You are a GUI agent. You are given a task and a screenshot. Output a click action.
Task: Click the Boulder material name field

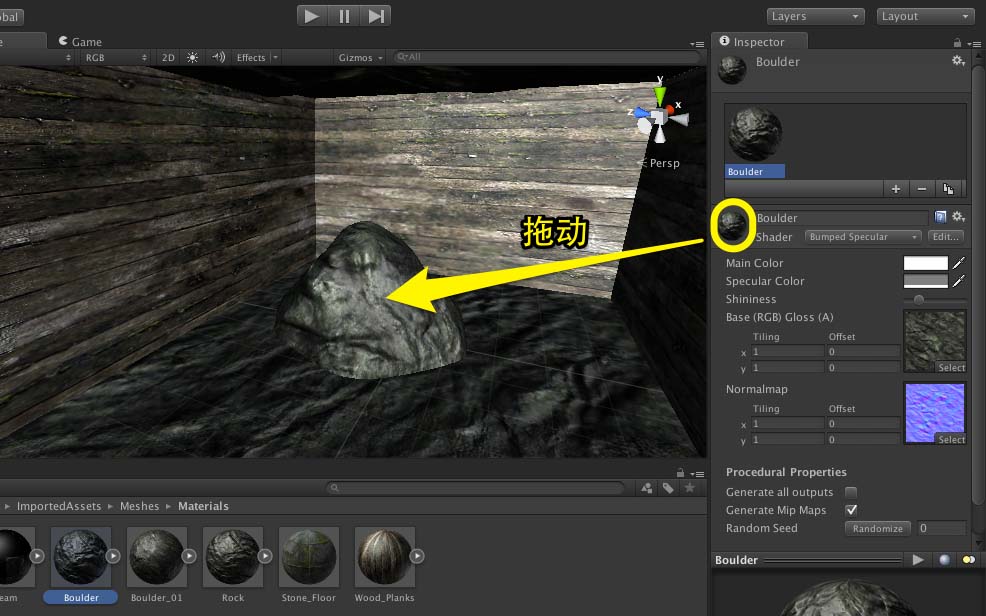(841, 218)
